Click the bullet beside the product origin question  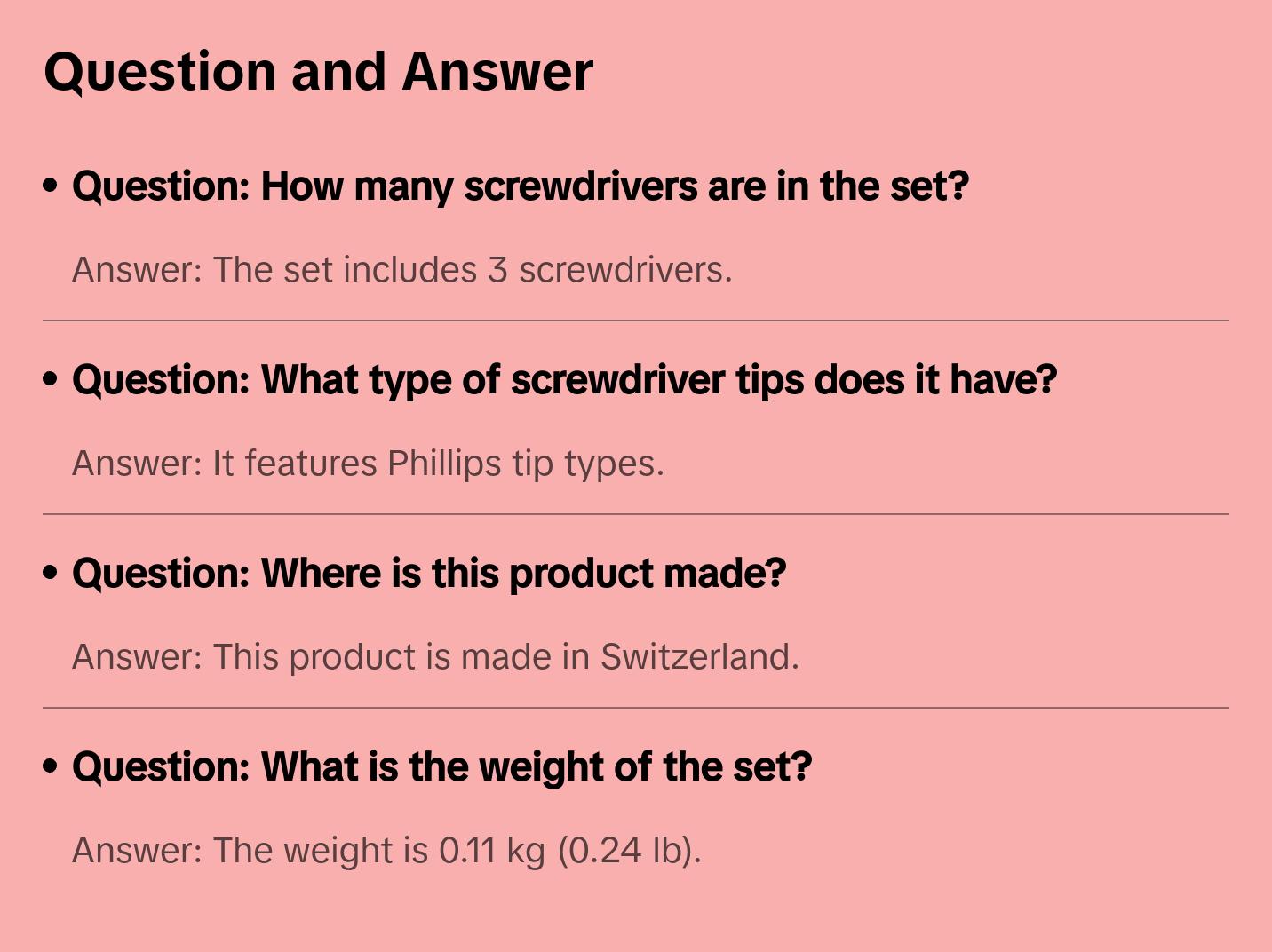pos(51,573)
